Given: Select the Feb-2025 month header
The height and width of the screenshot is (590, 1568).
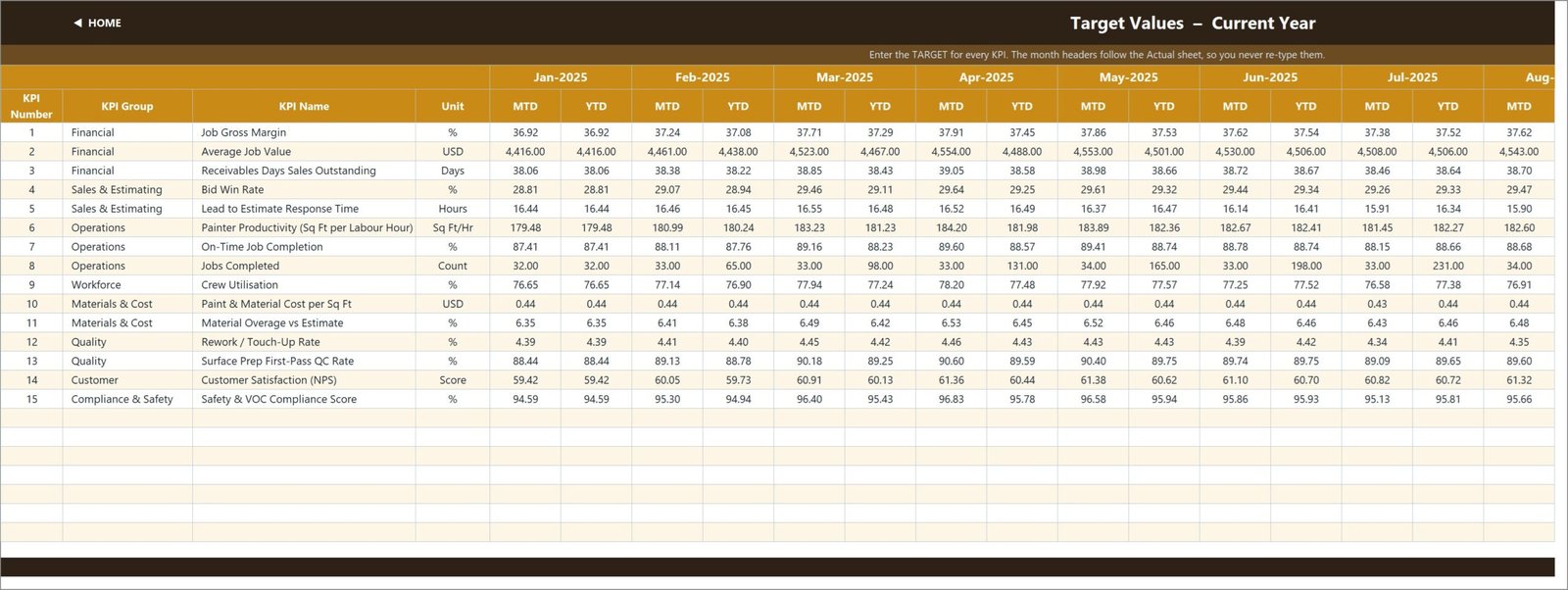Looking at the screenshot, I should (703, 77).
